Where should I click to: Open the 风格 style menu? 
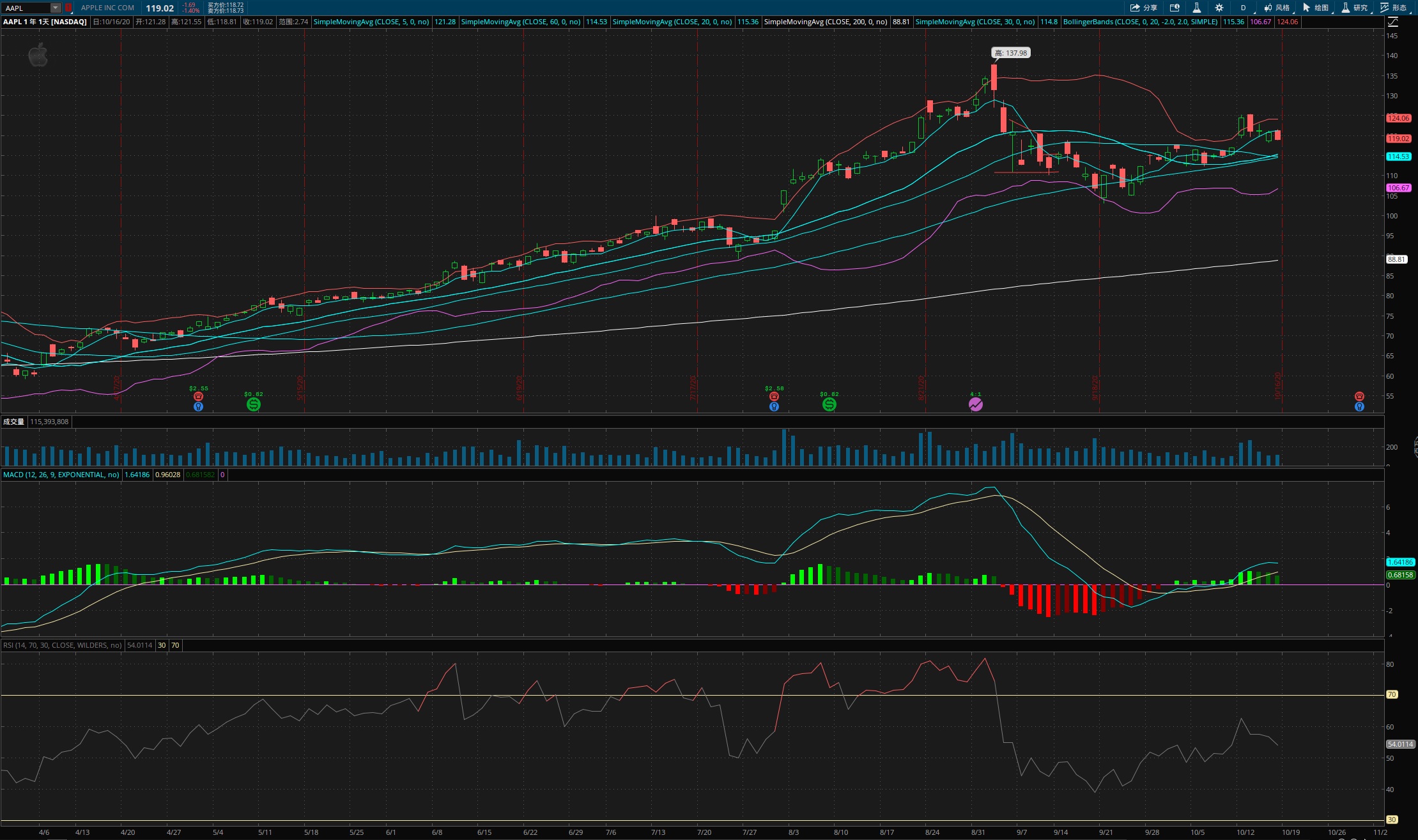coord(1276,8)
